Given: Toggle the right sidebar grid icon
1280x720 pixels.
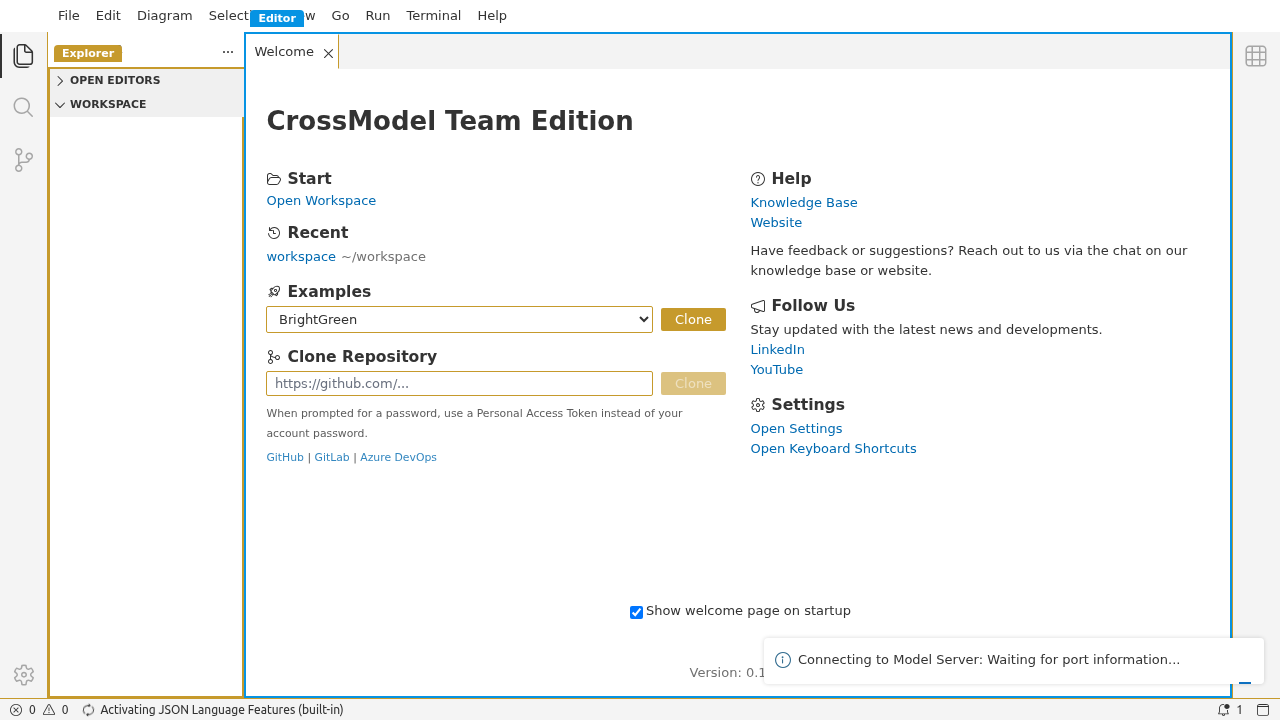Looking at the screenshot, I should [1256, 56].
